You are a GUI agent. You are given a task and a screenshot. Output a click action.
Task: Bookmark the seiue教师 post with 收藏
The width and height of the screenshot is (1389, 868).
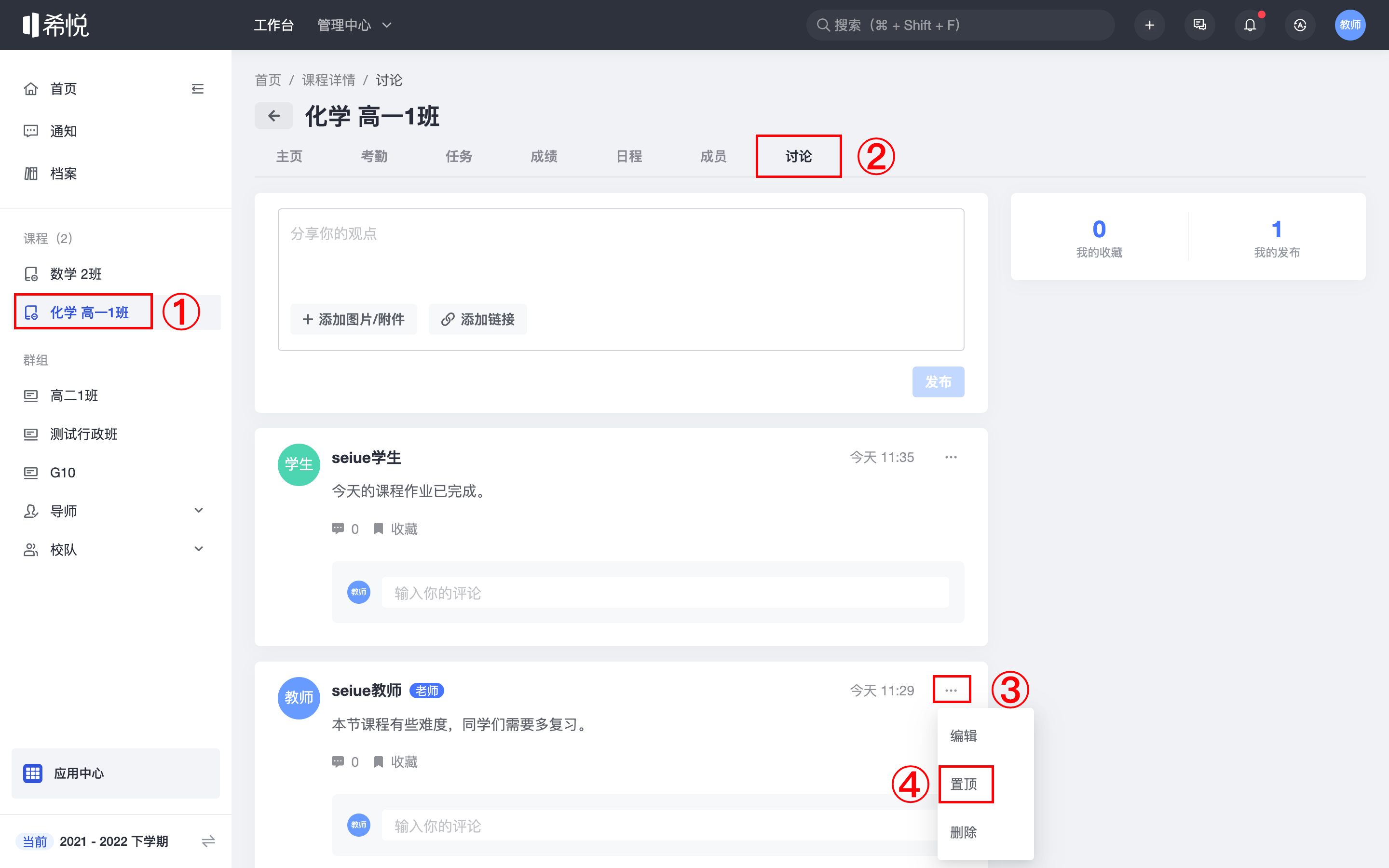pos(395,762)
